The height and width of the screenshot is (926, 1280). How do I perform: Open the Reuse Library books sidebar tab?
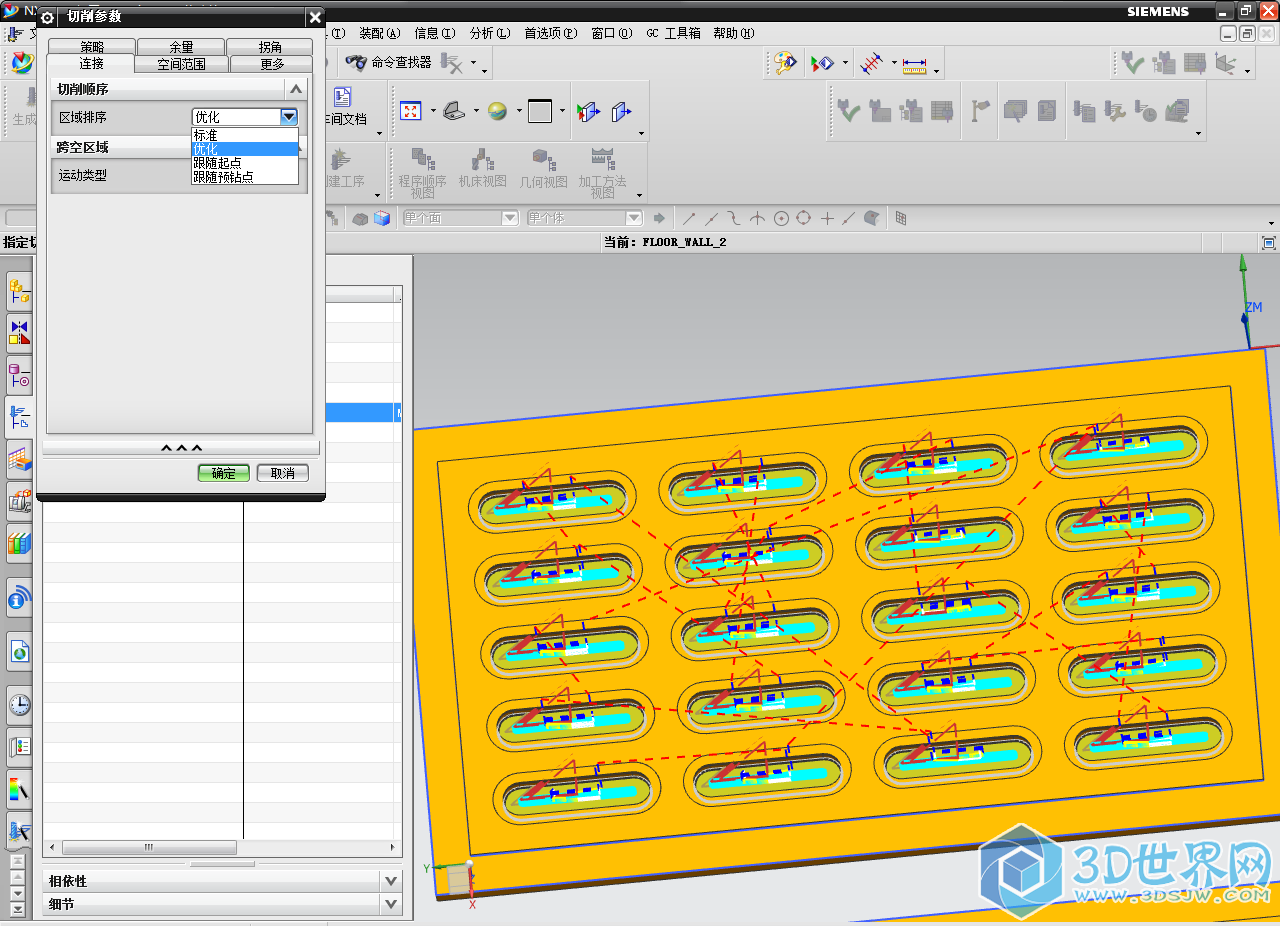pos(19,542)
